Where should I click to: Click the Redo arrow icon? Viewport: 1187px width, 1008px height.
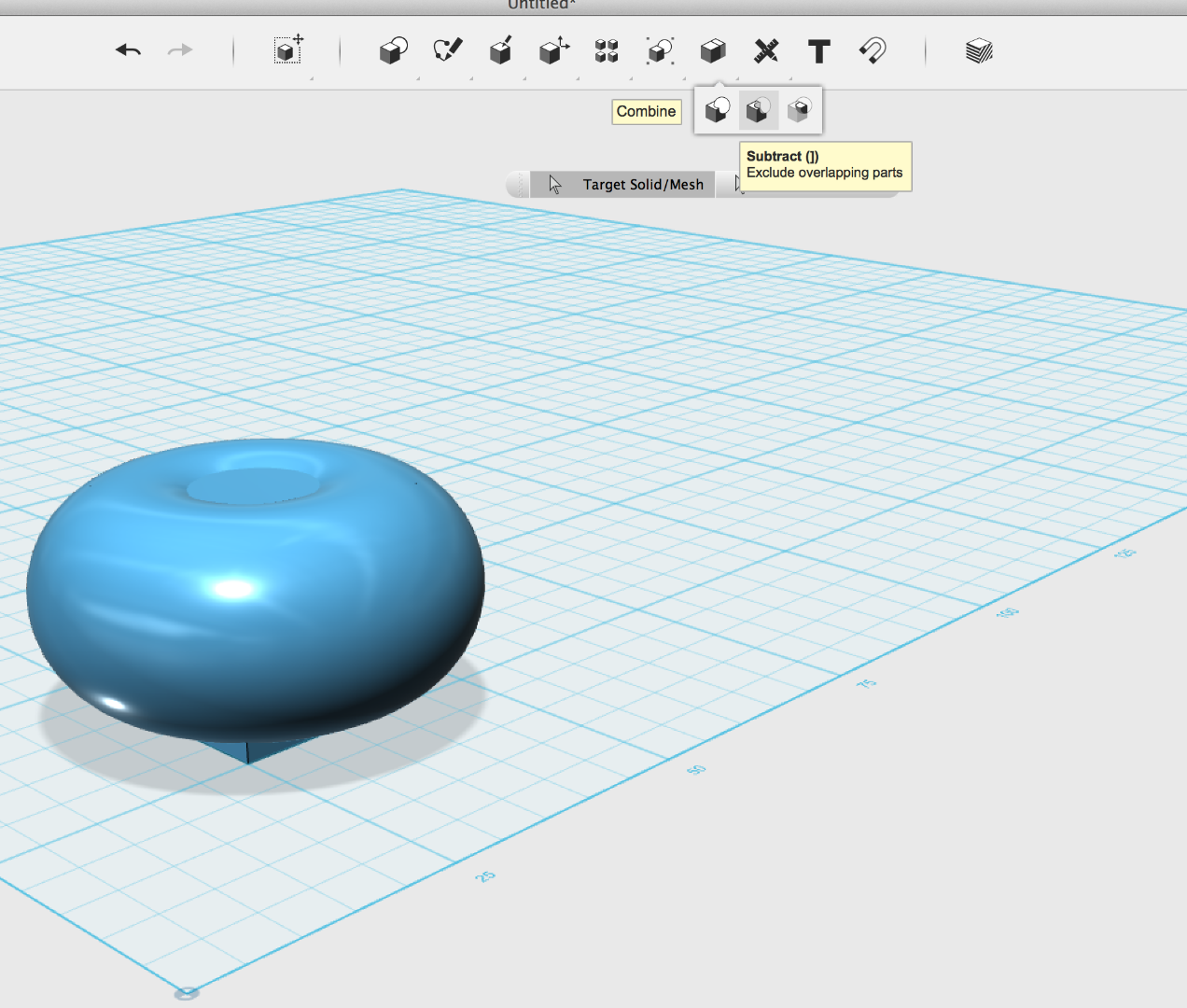coord(180,50)
